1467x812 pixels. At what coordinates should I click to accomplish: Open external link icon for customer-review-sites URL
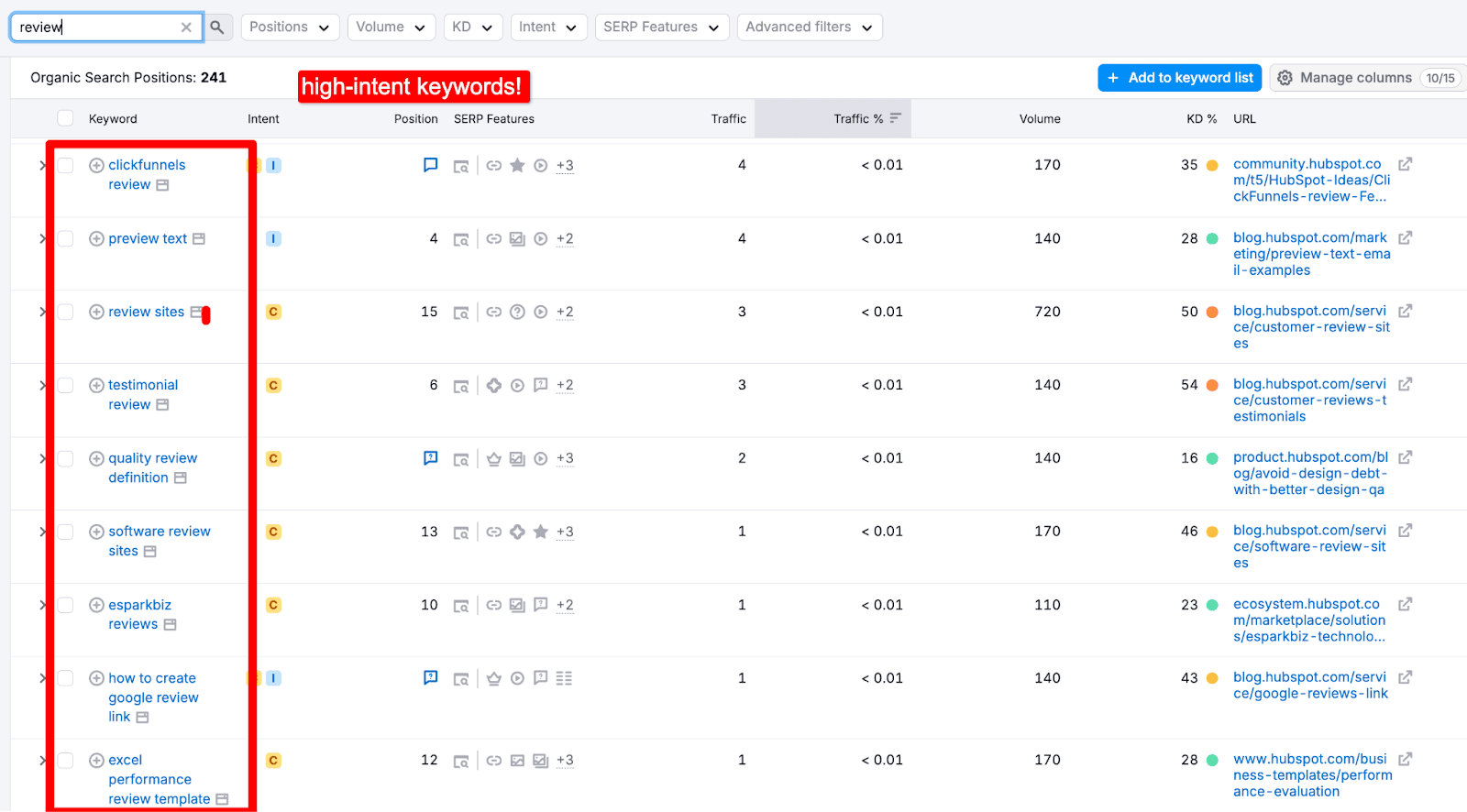(x=1405, y=312)
